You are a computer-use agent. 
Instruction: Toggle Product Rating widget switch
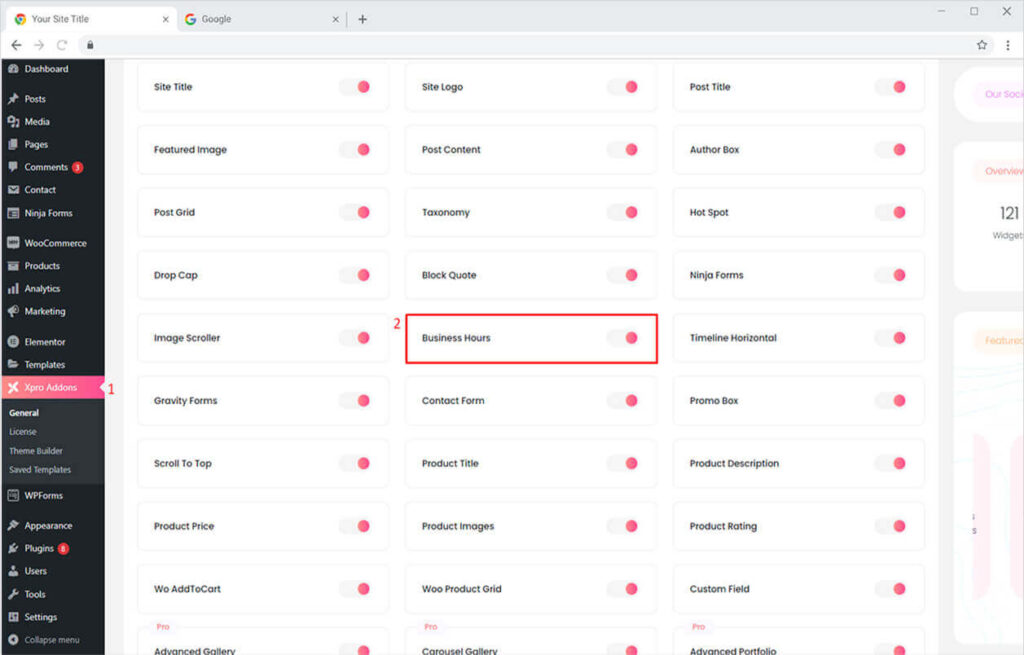coord(892,526)
